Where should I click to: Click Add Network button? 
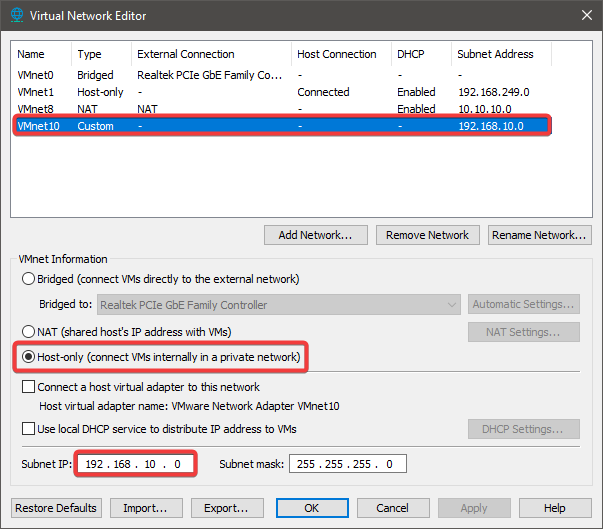(x=316, y=235)
